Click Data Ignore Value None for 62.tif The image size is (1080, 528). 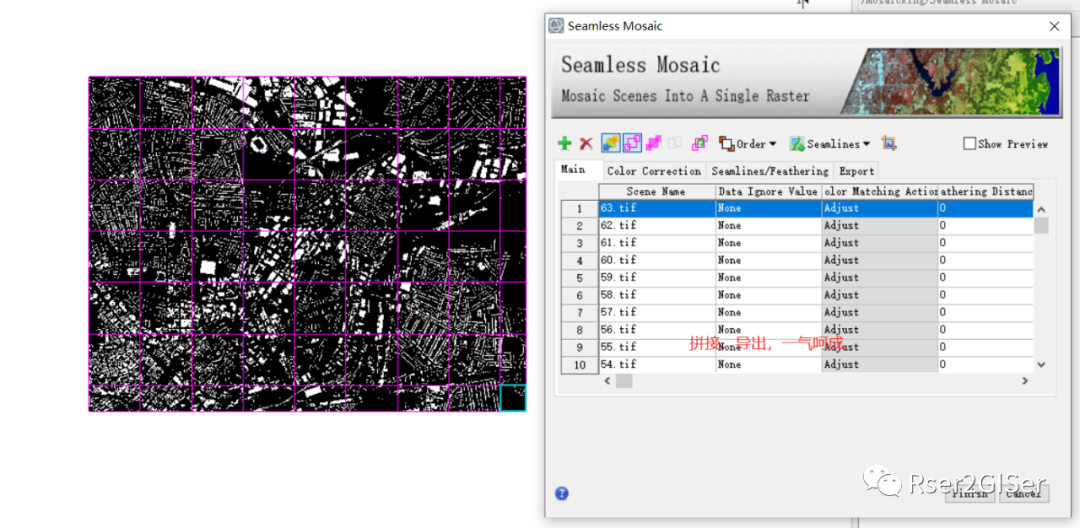coord(769,225)
